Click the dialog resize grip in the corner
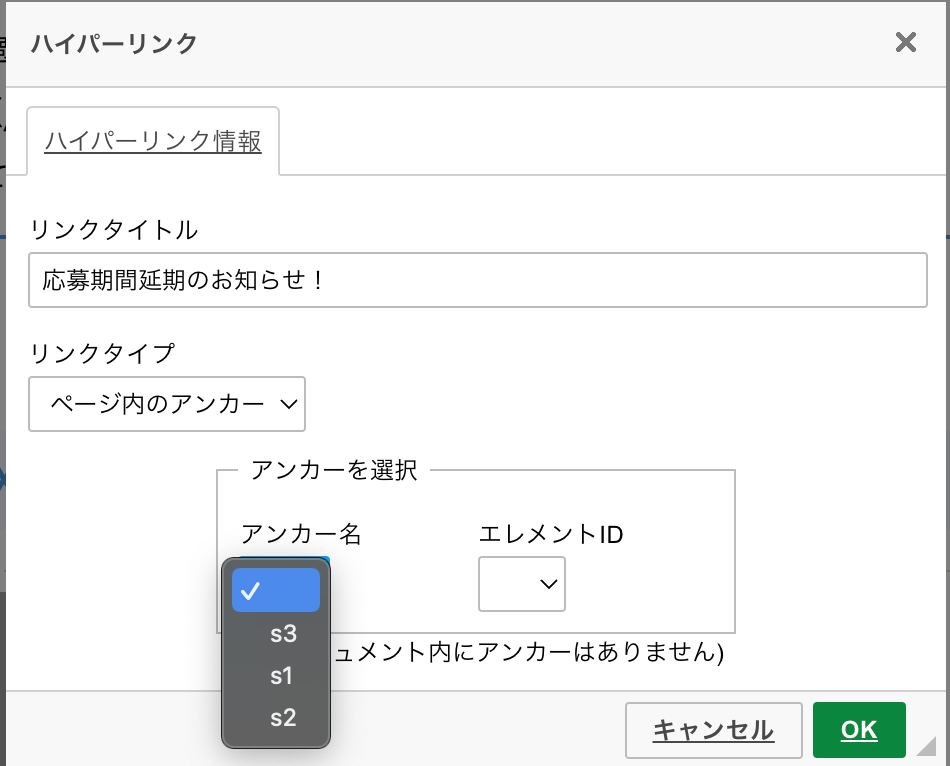This screenshot has height=766, width=950. tap(926, 745)
